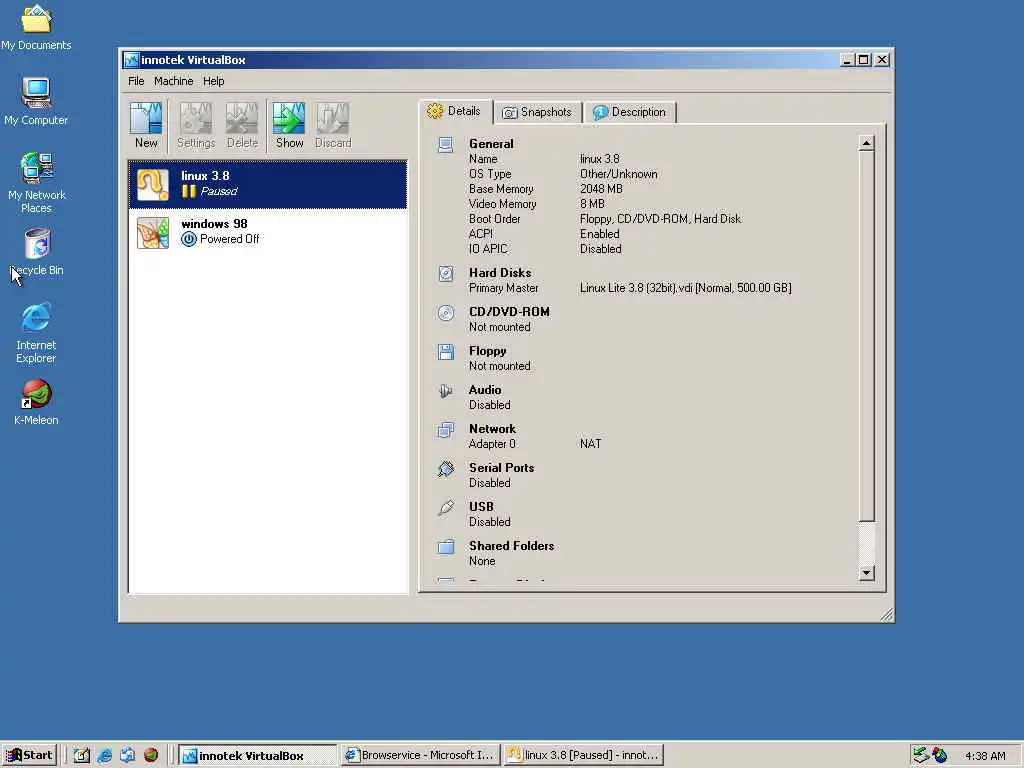1024x768 pixels.
Task: Click the 2048 MB base memory value
Action: pos(601,189)
